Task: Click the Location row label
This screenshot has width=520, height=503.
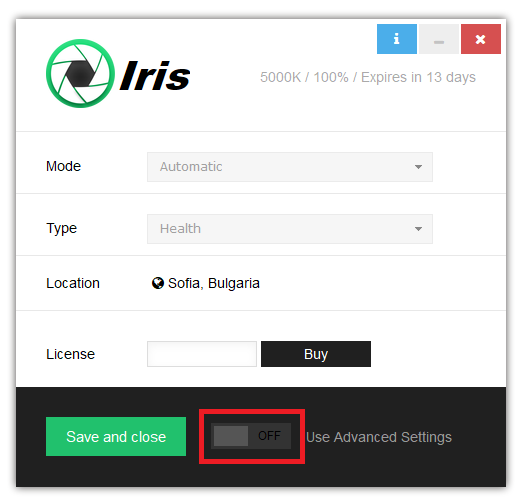Action: point(73,283)
